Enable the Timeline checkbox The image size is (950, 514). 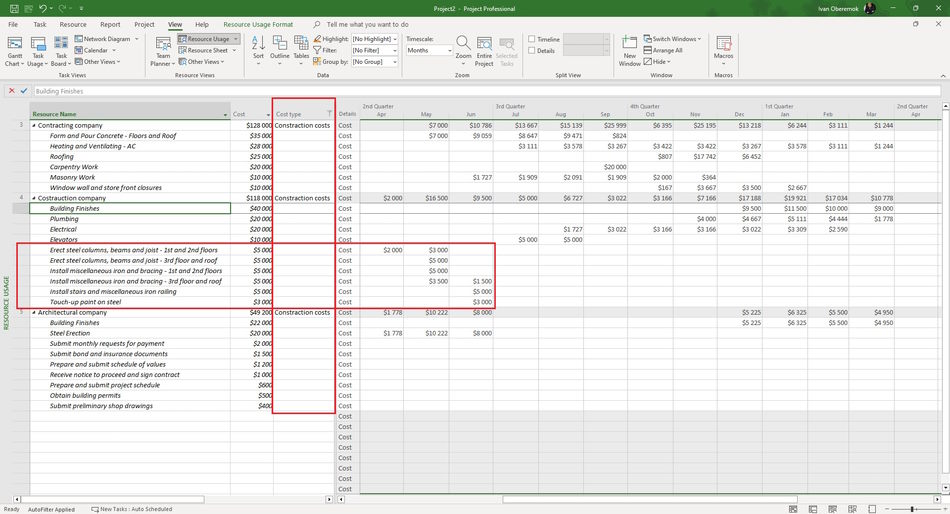click(532, 39)
